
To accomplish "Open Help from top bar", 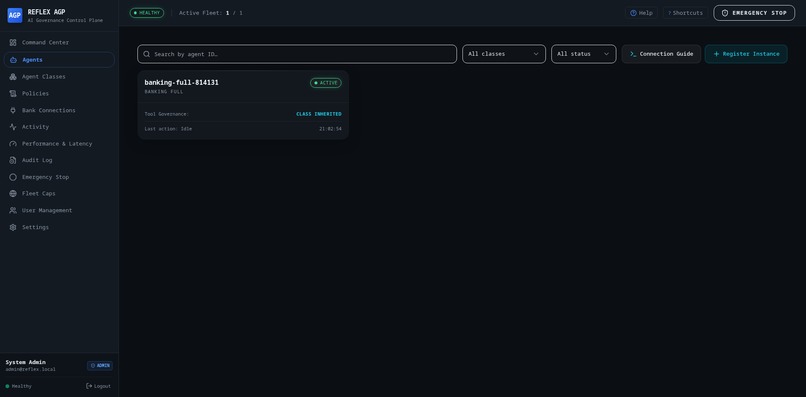I will [x=641, y=13].
